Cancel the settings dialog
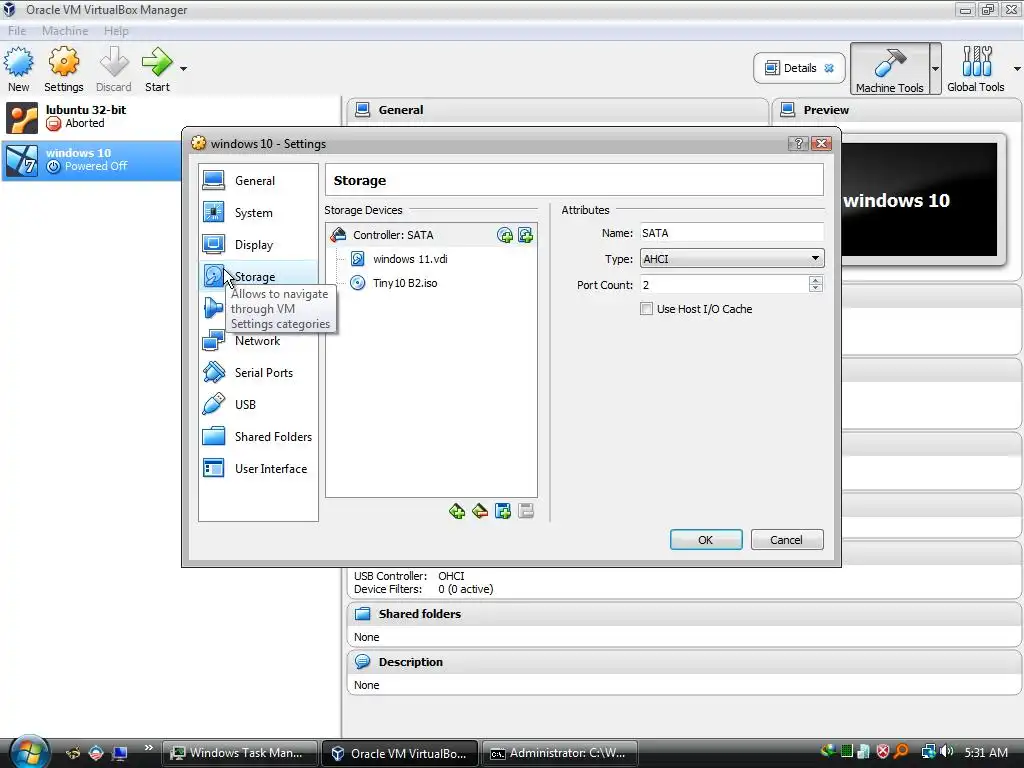This screenshot has width=1024, height=768. click(786, 540)
